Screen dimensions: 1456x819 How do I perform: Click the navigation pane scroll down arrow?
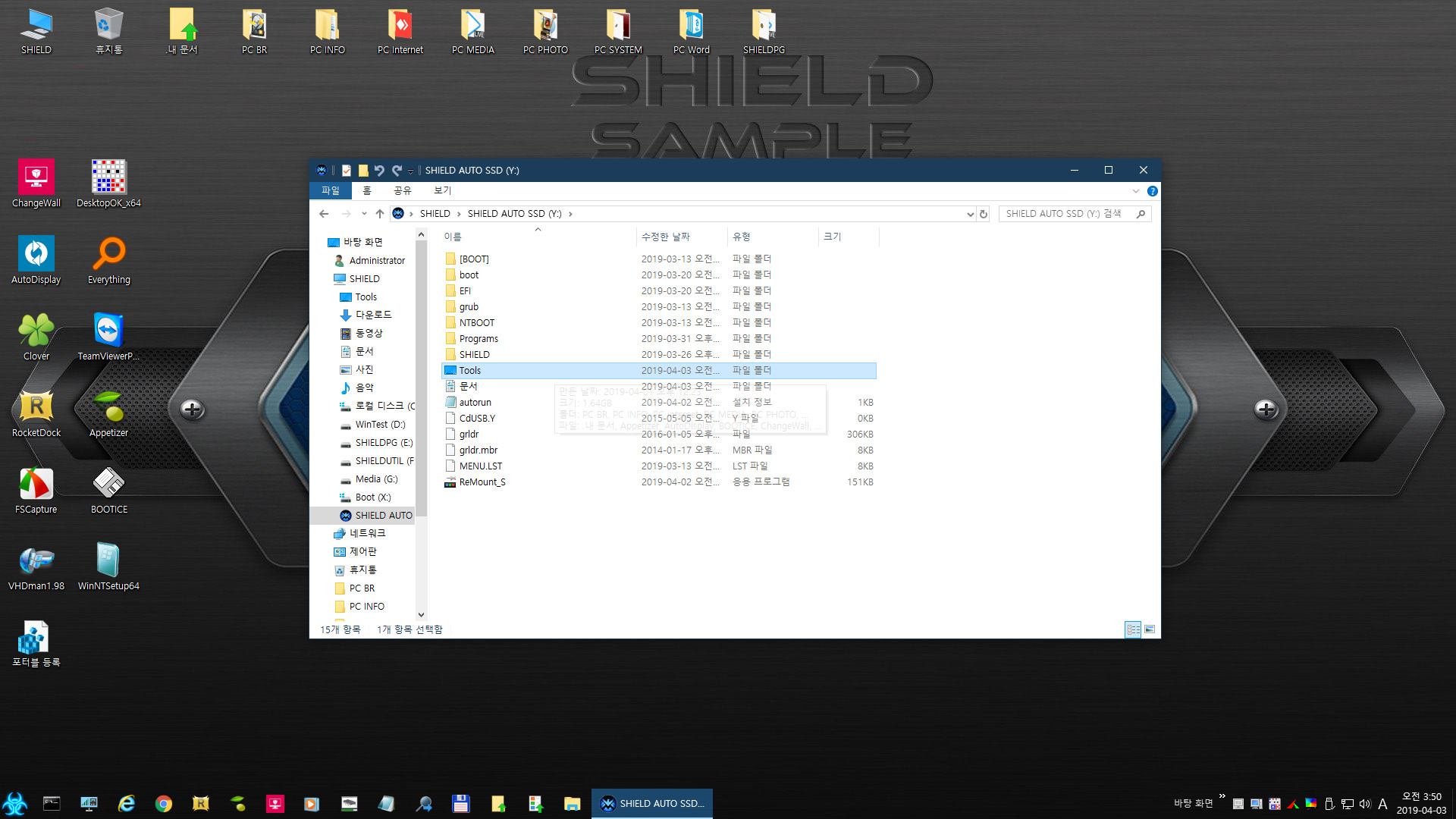click(x=421, y=615)
